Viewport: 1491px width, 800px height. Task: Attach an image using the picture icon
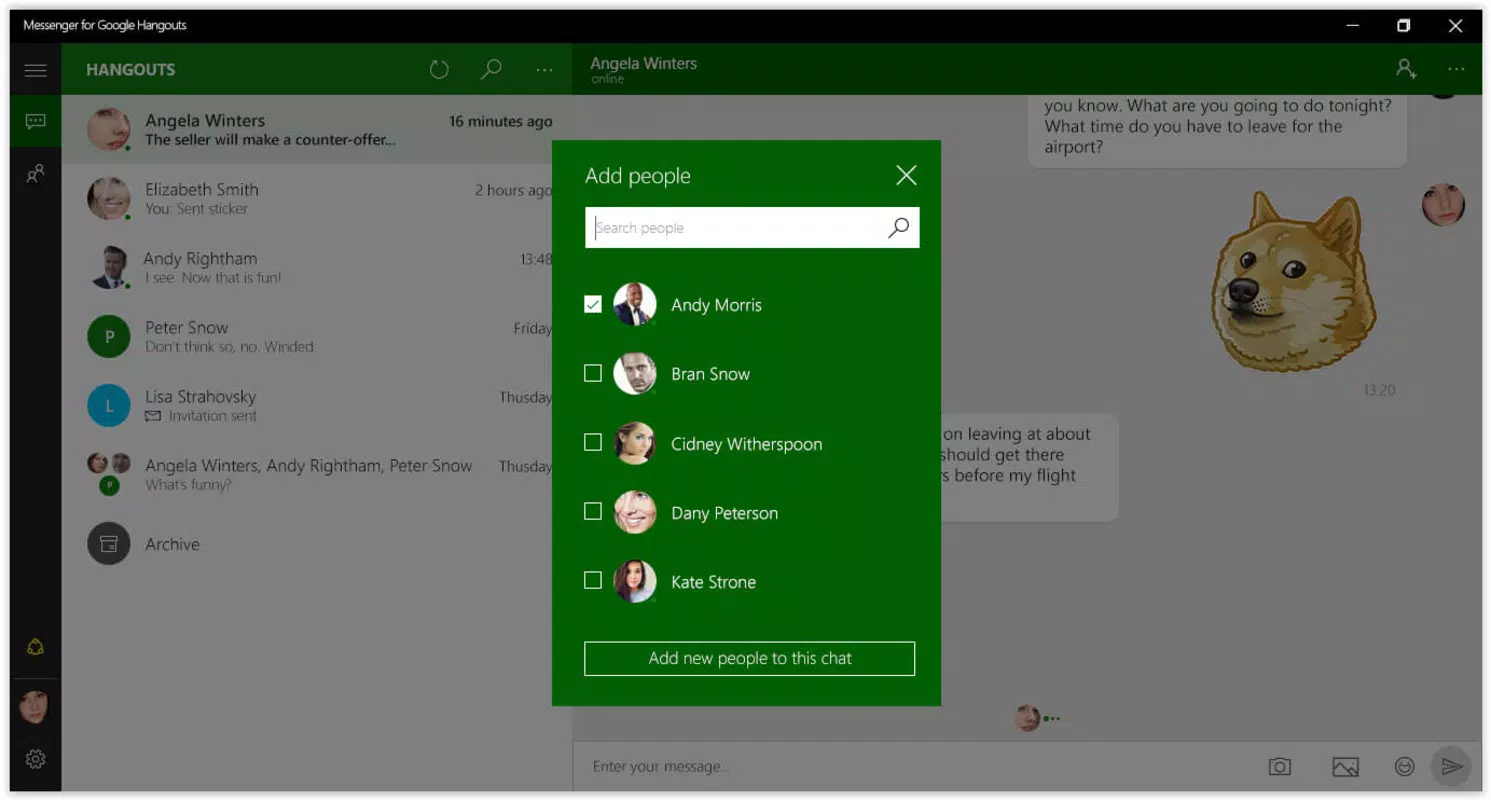tap(1345, 767)
